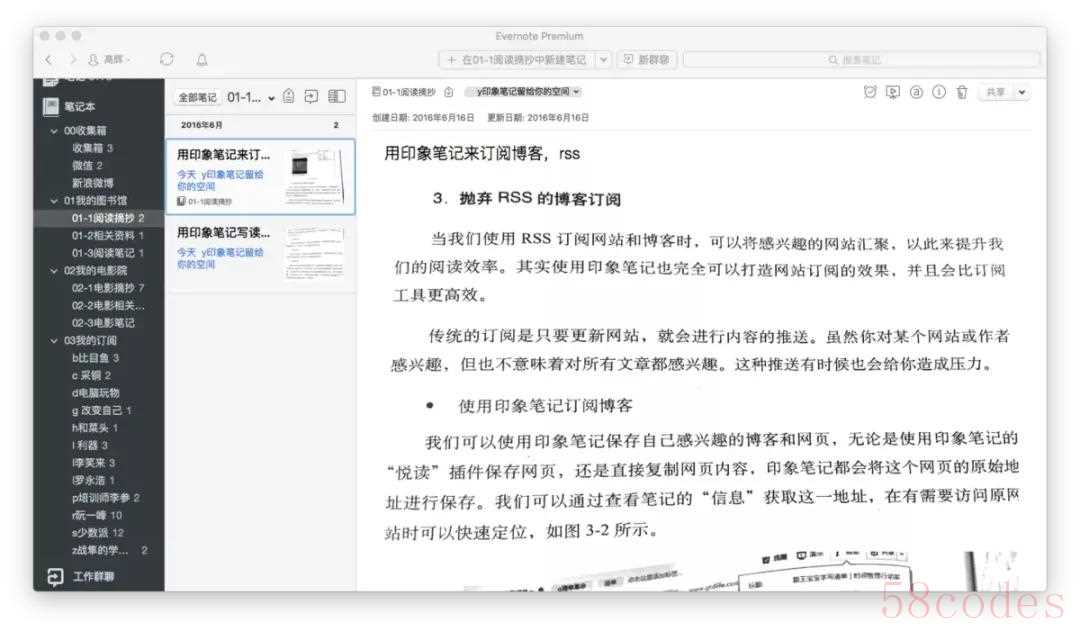The height and width of the screenshot is (631, 1080).
Task: Open the z战隼的学... notebook
Action: point(109,550)
